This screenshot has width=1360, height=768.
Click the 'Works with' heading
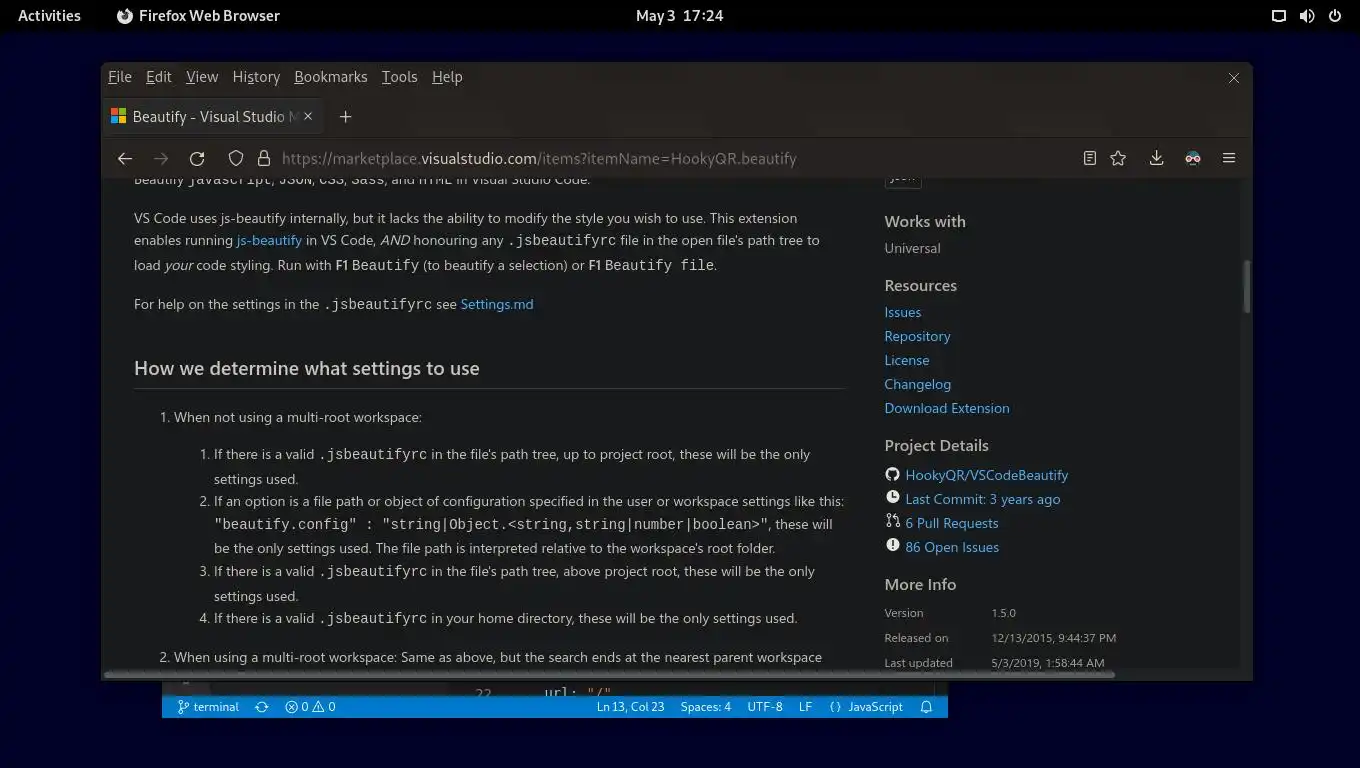click(x=925, y=221)
